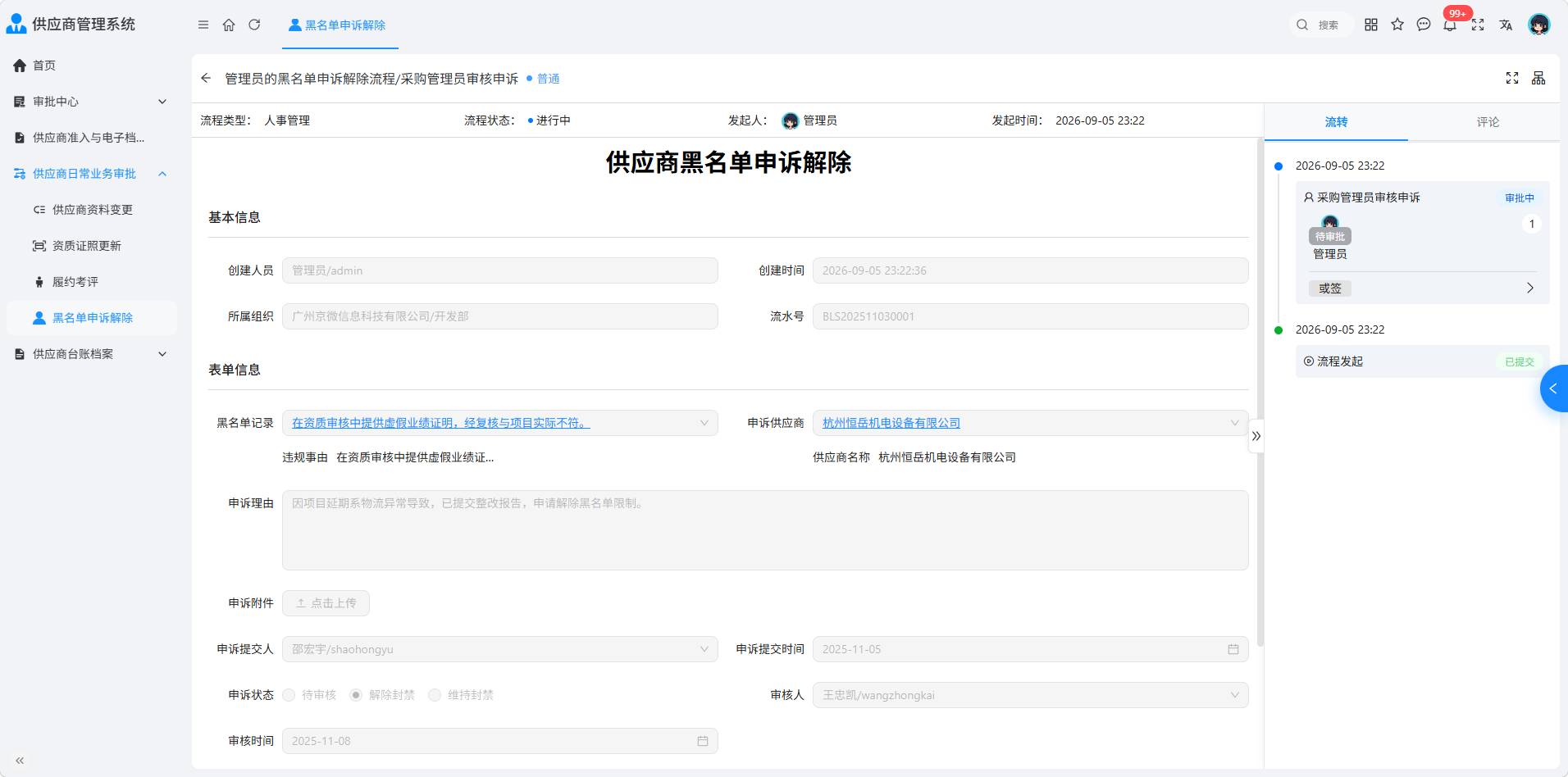Open the grid apps icon
This screenshot has width=1568, height=777.
click(x=1371, y=25)
